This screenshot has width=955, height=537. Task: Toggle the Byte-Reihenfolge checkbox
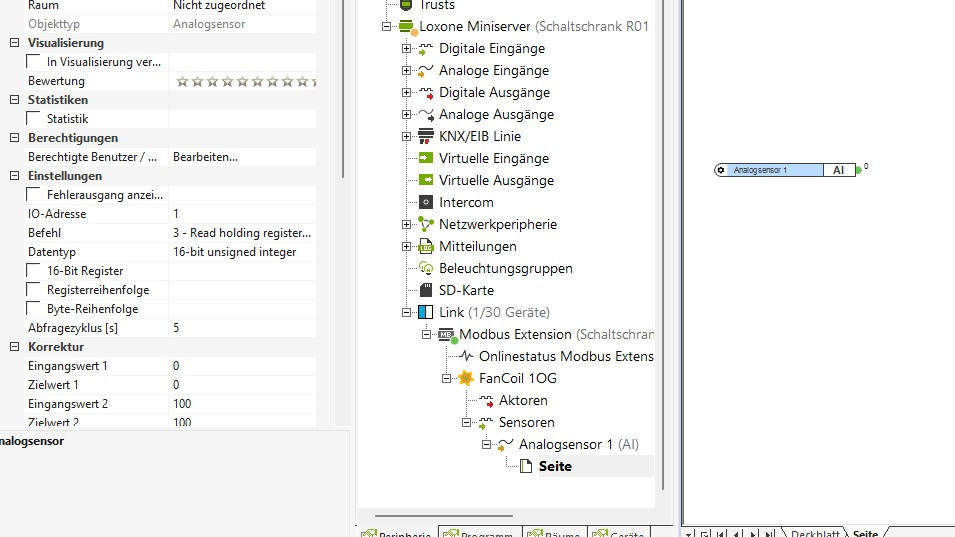(x=33, y=309)
